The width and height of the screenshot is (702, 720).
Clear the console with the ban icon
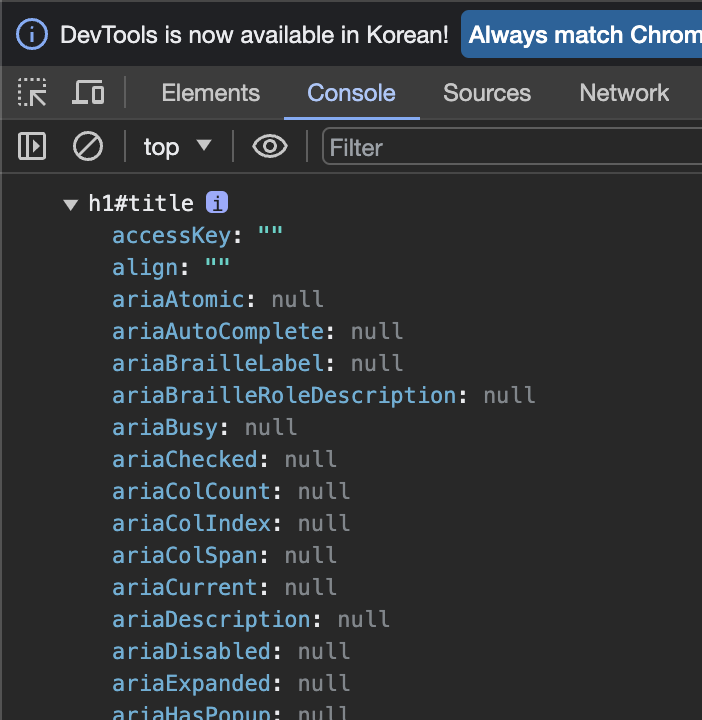click(x=88, y=146)
